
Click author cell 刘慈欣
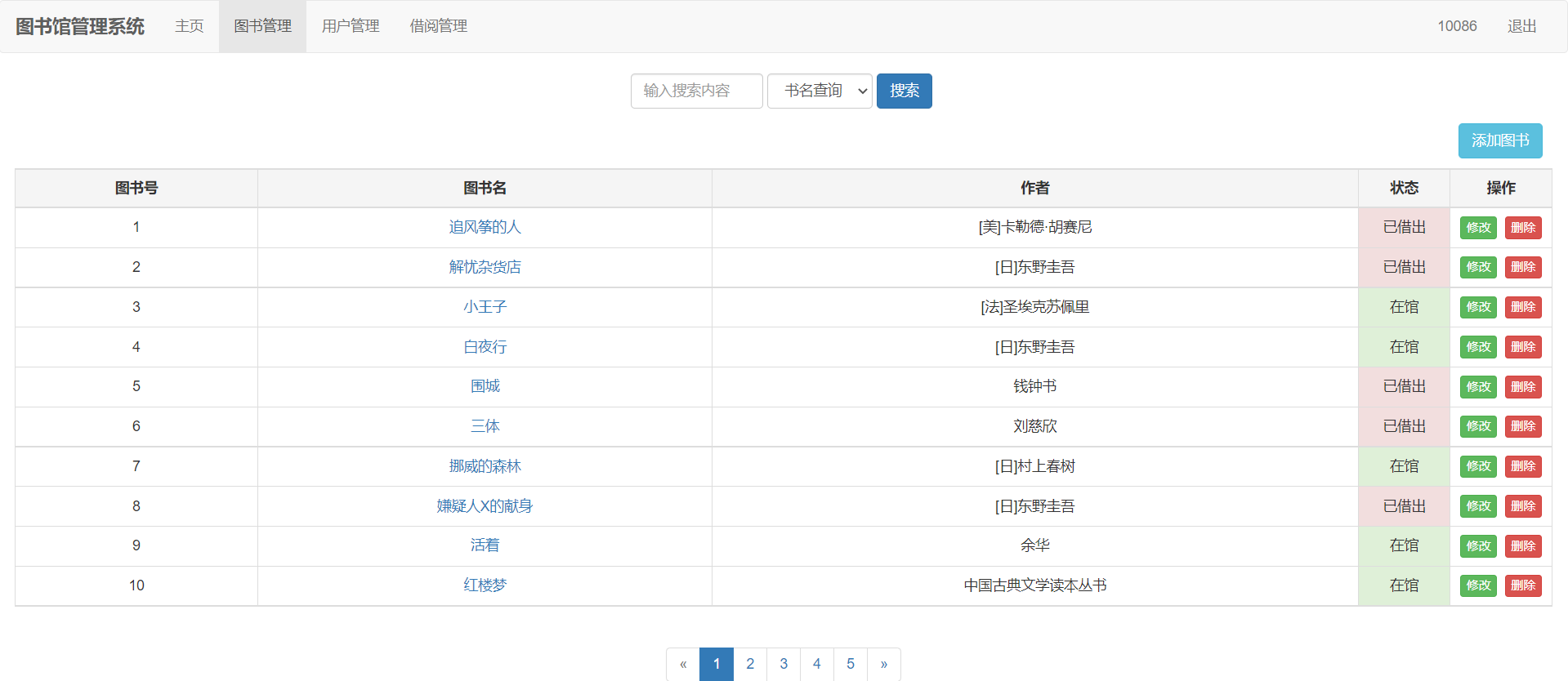(1035, 426)
